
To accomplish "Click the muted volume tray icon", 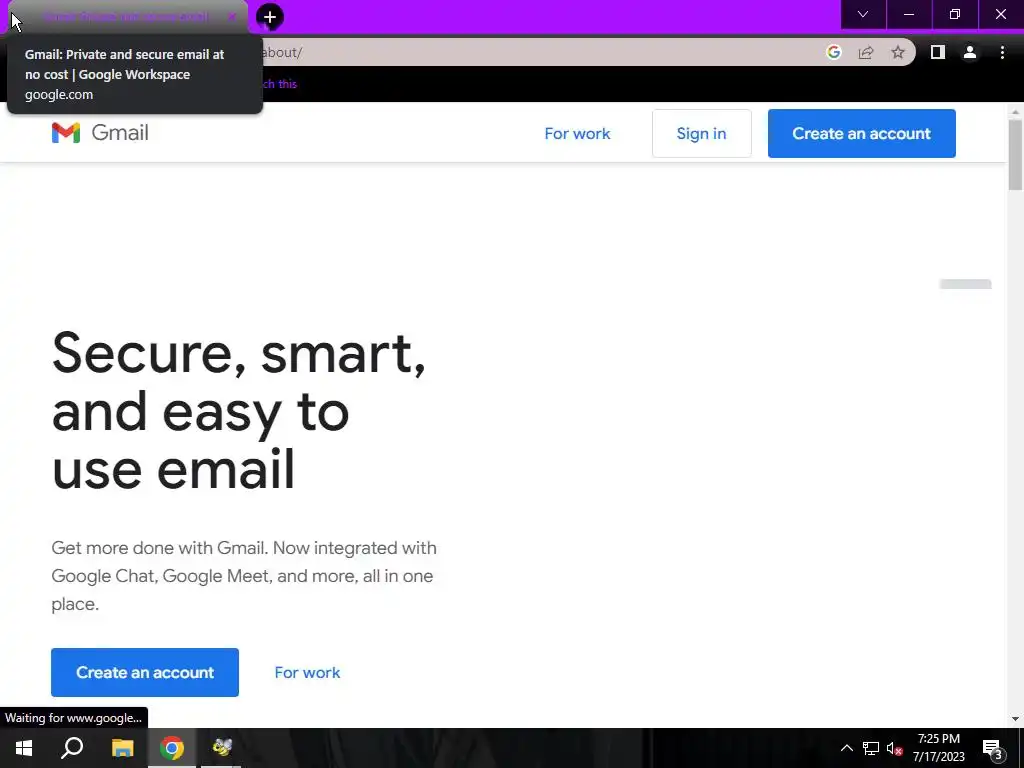I will coord(894,748).
